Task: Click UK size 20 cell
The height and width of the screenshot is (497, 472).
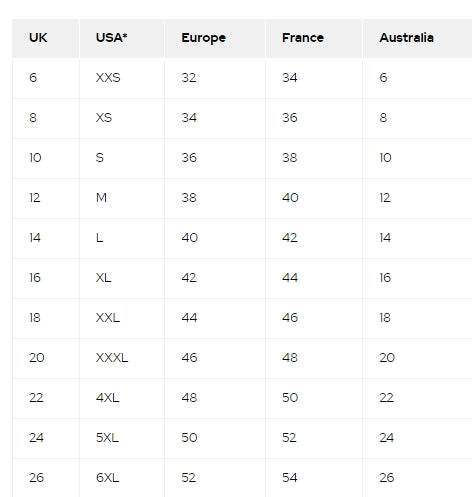Action: pyautogui.click(x=46, y=358)
